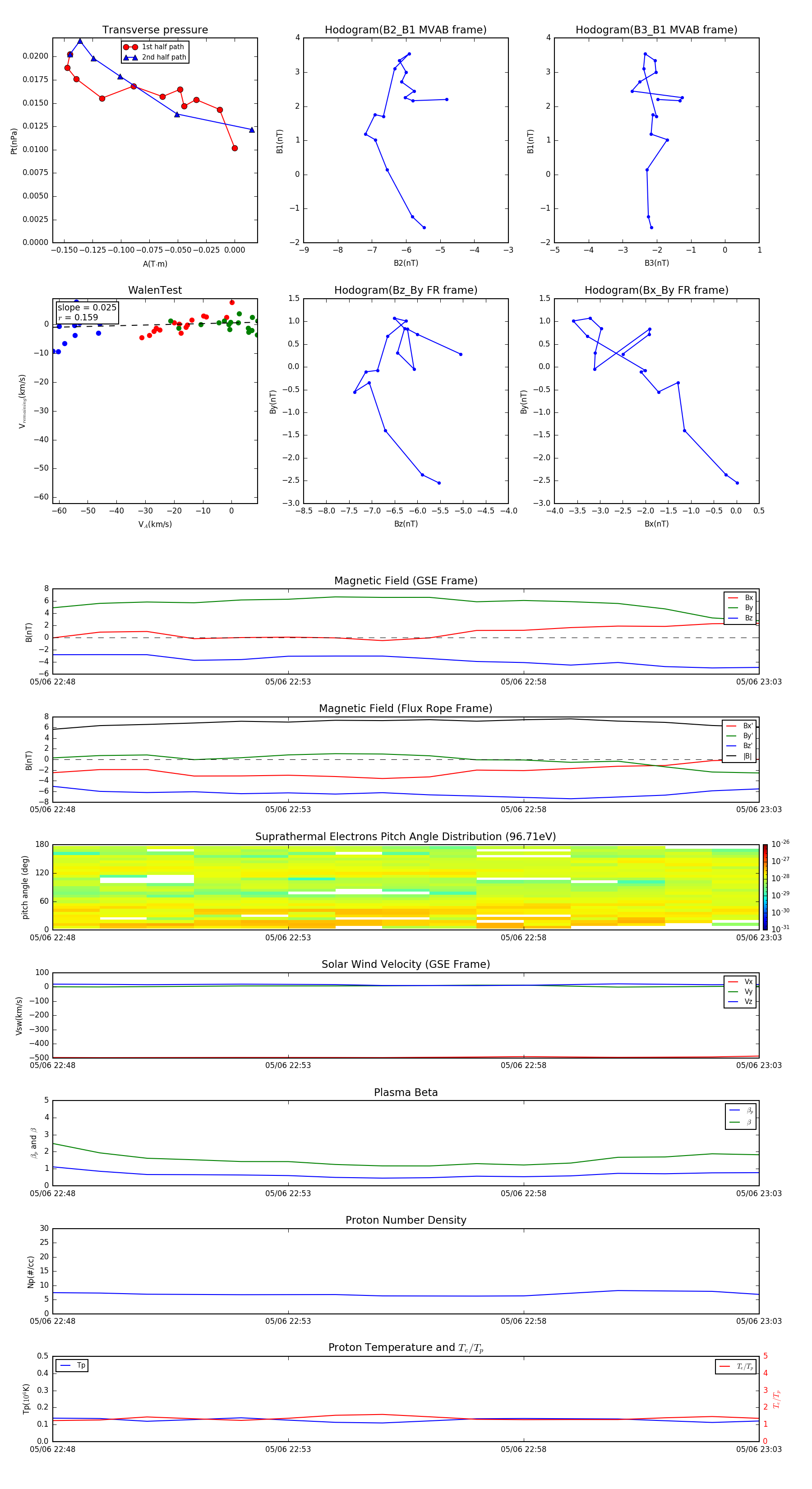Click the 'Hodogram(B2_B1 MVAB frame)' title
The width and height of the screenshot is (812, 1489).
click(x=406, y=30)
